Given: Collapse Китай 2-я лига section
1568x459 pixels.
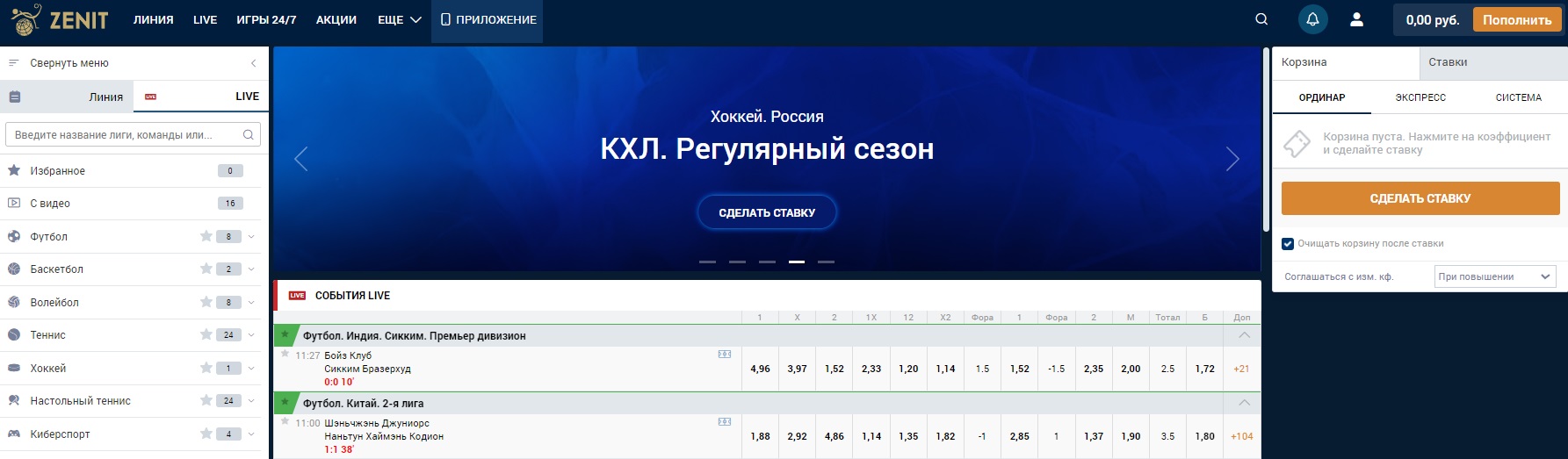Looking at the screenshot, I should (1244, 403).
